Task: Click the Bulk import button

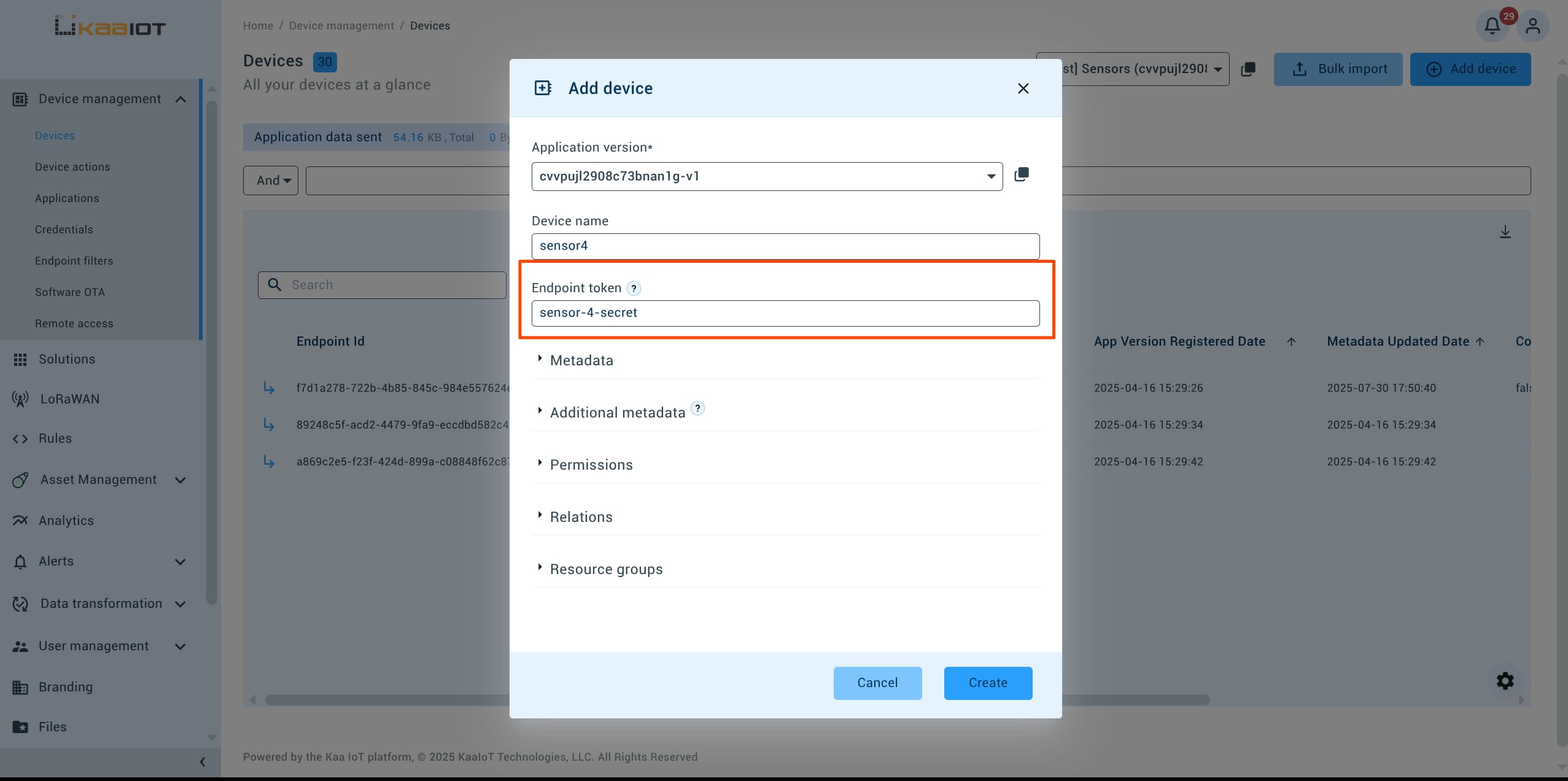Action: coord(1338,69)
